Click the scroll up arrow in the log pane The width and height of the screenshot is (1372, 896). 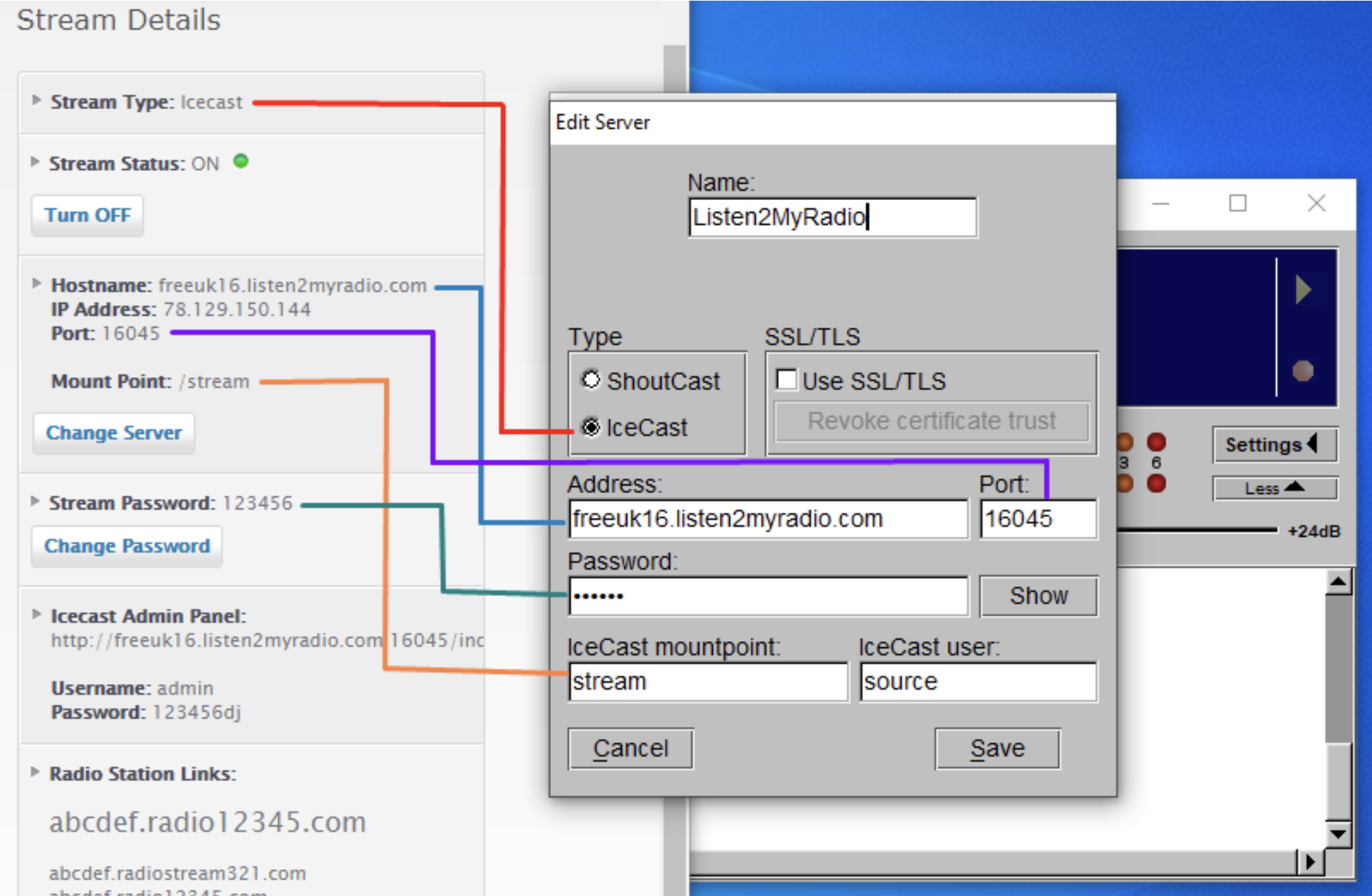tap(1337, 582)
